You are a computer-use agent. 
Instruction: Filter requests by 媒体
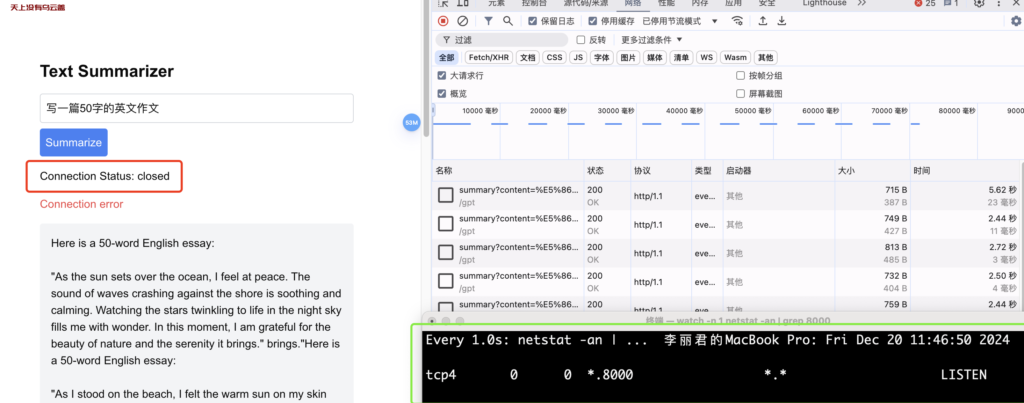coord(654,57)
